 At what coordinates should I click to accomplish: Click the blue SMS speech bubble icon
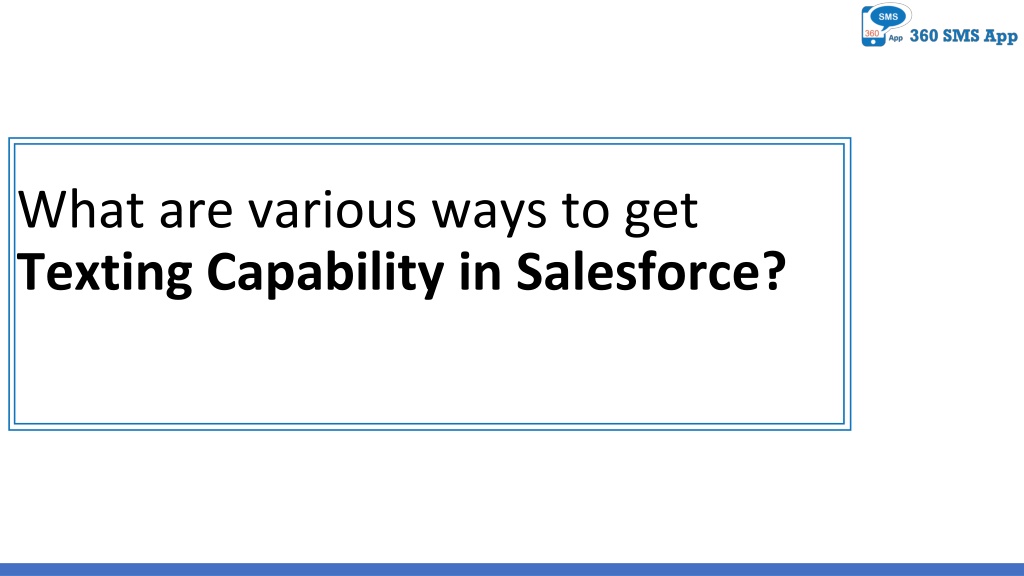(x=888, y=18)
